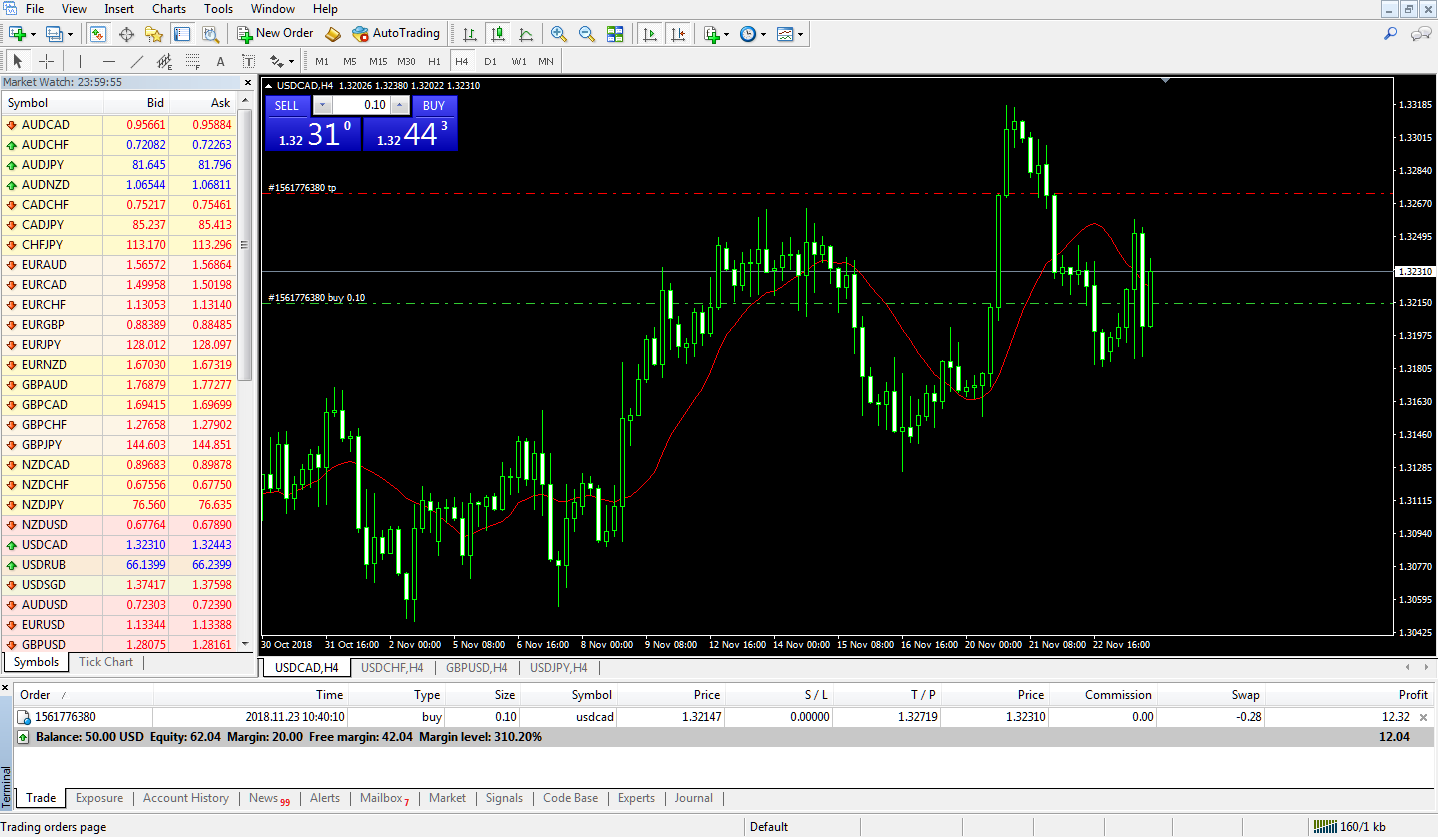This screenshot has height=837, width=1444.
Task: Select the Text label tool
Action: 221,61
